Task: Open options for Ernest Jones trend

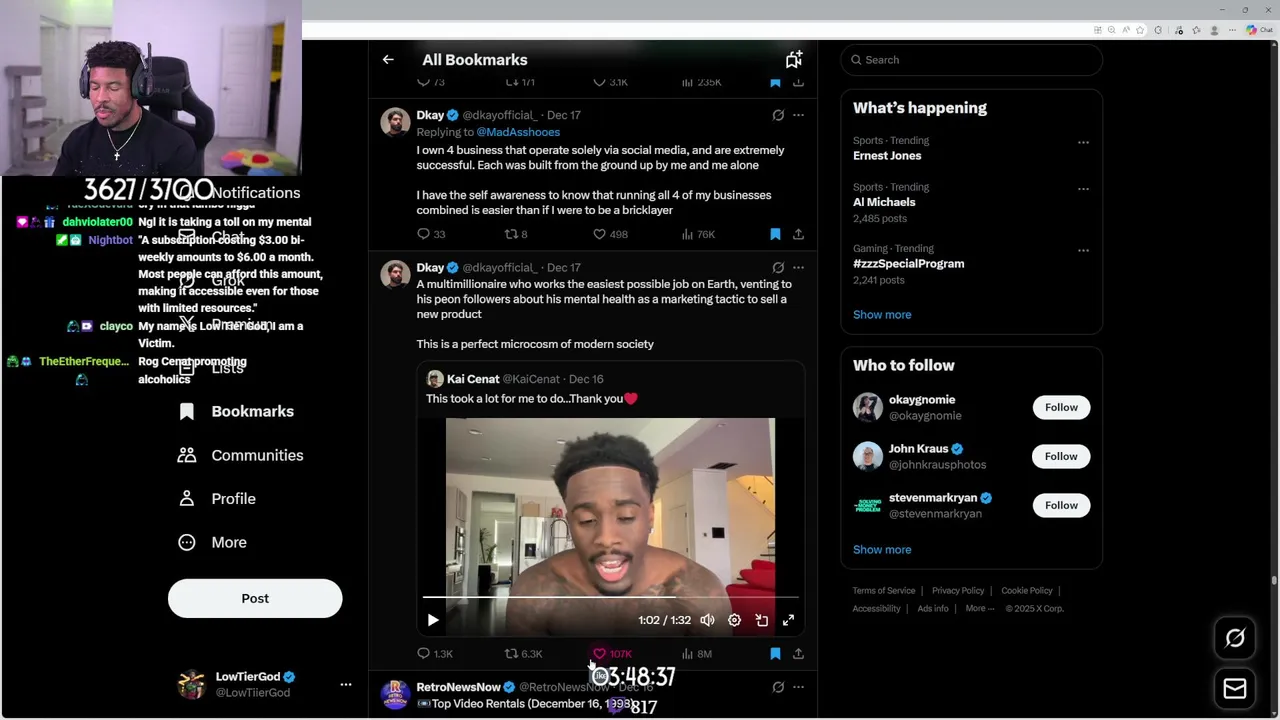Action: coord(1083,142)
